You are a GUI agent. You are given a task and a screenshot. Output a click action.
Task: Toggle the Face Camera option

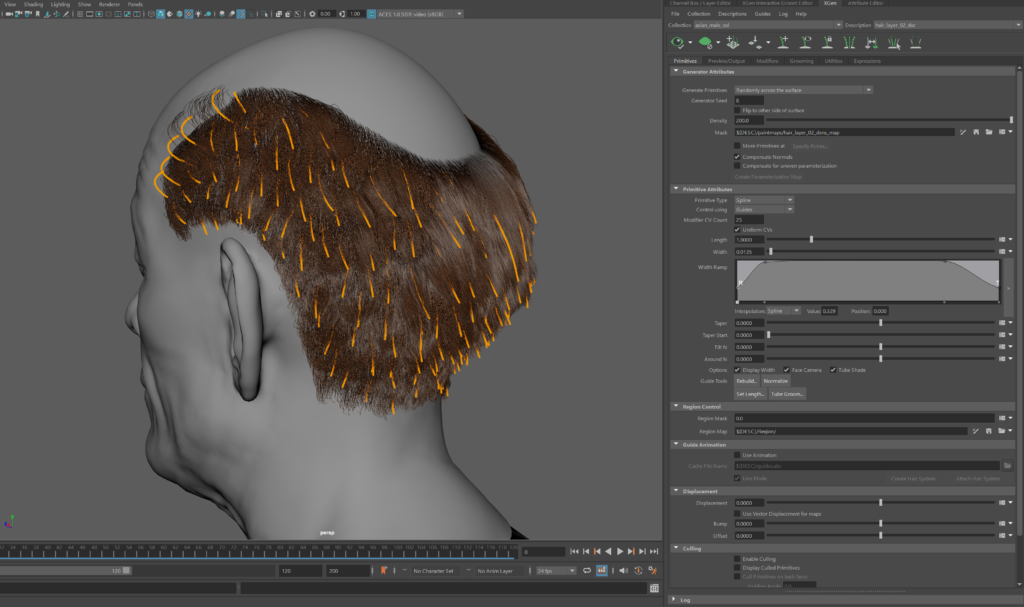point(787,369)
